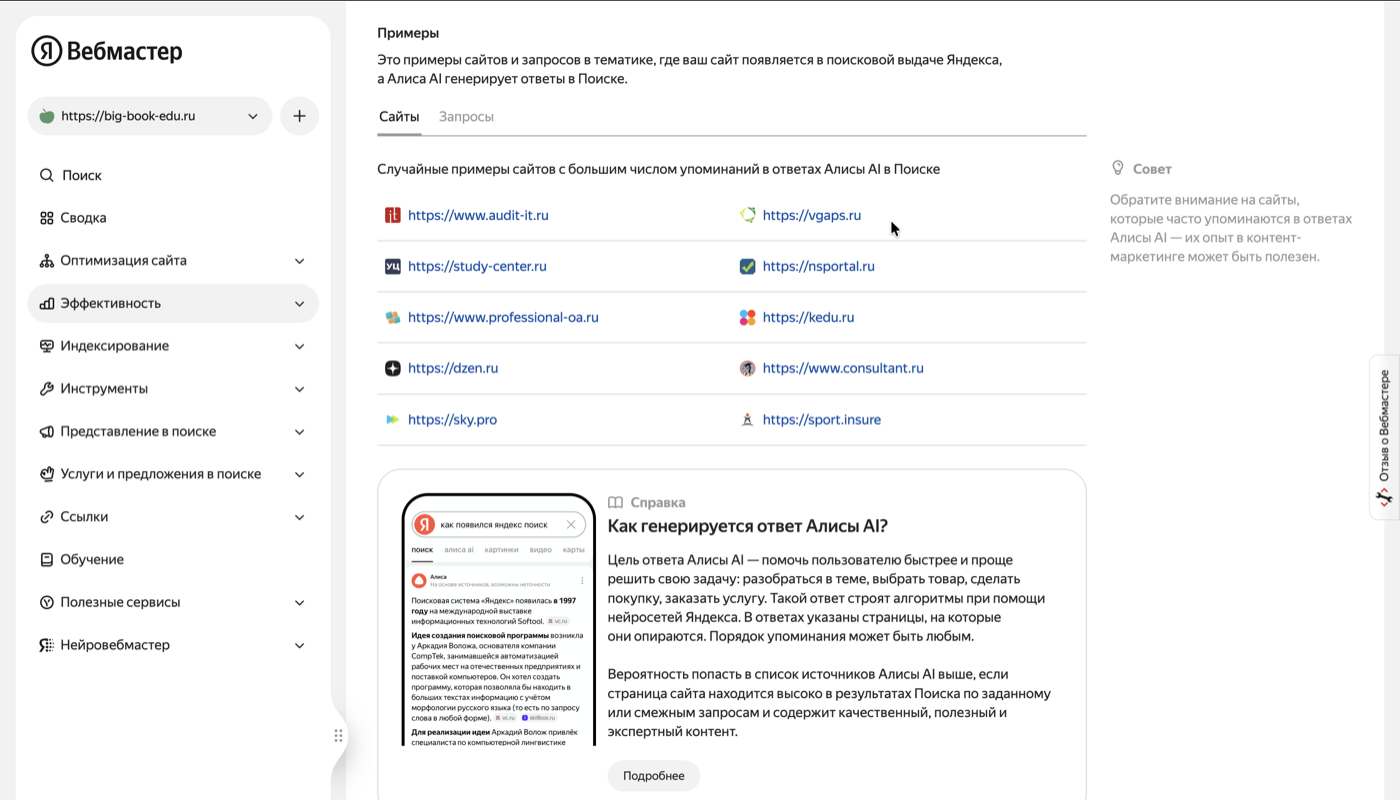Click the Полезные сервисы icon
Image resolution: width=1400 pixels, height=800 pixels.
[x=46, y=602]
